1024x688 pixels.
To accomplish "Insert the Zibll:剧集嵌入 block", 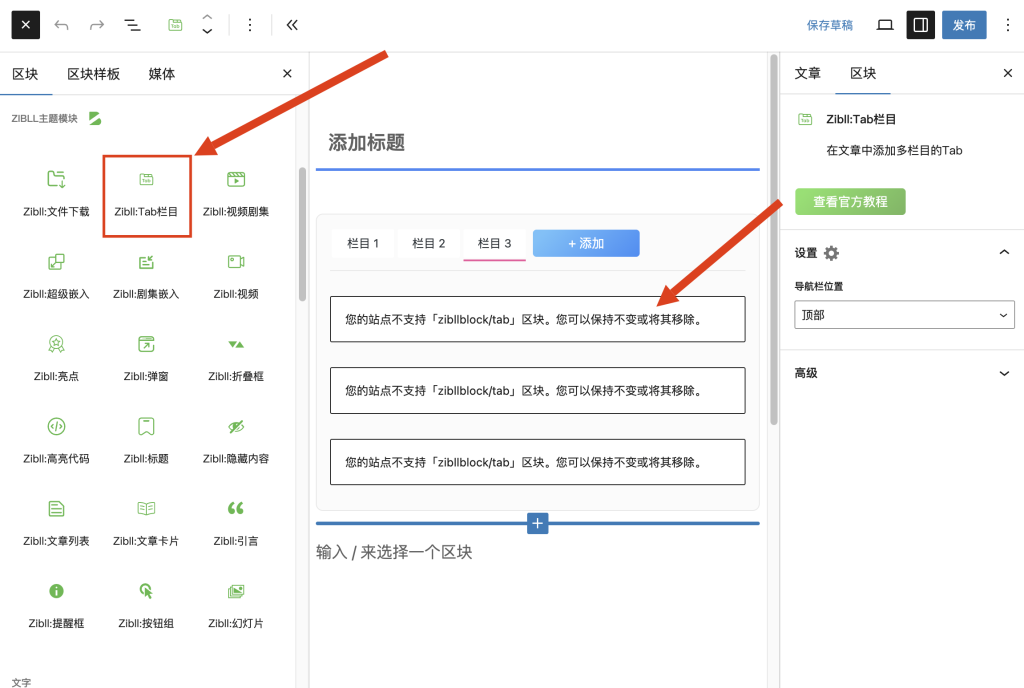I will pyautogui.click(x=146, y=277).
